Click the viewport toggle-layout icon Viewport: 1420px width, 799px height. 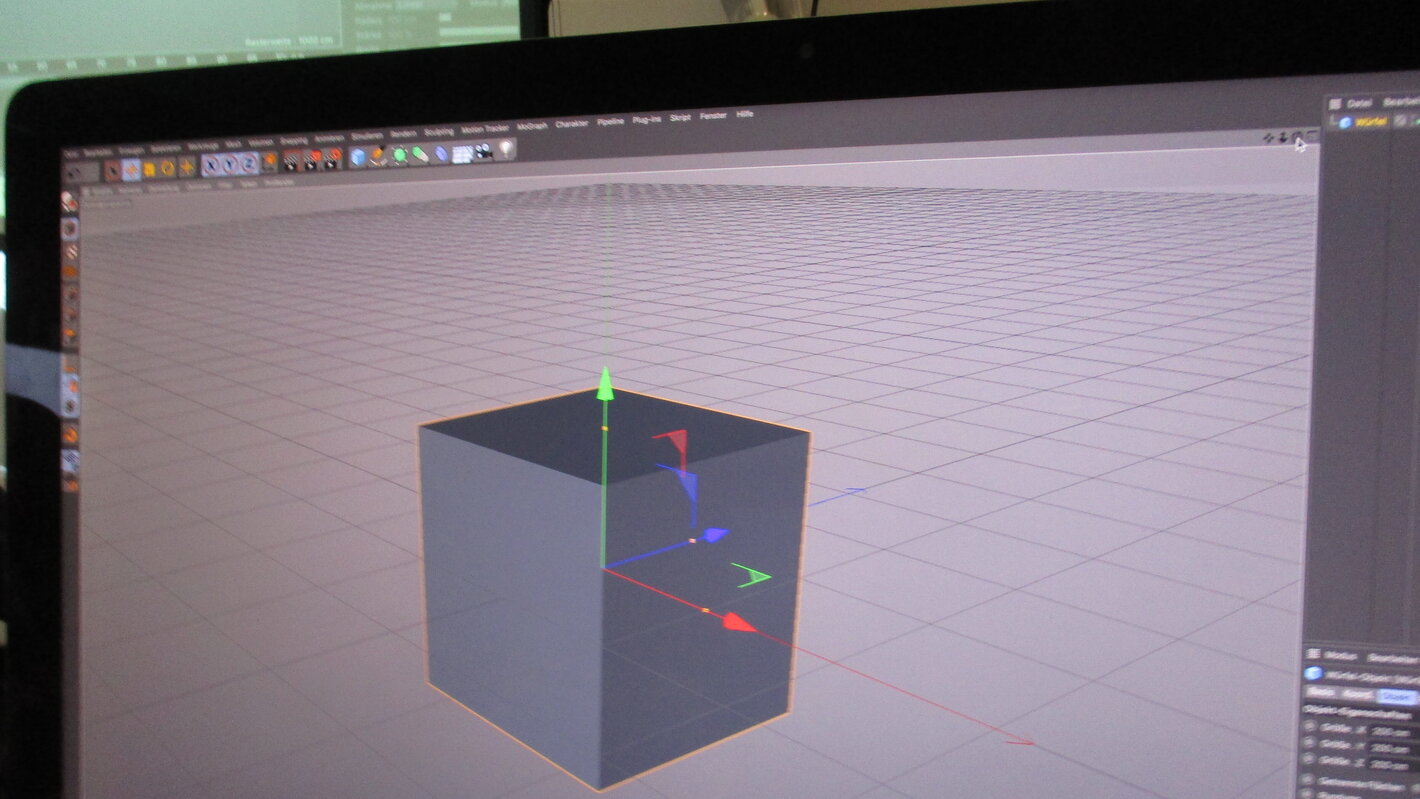coord(1312,135)
